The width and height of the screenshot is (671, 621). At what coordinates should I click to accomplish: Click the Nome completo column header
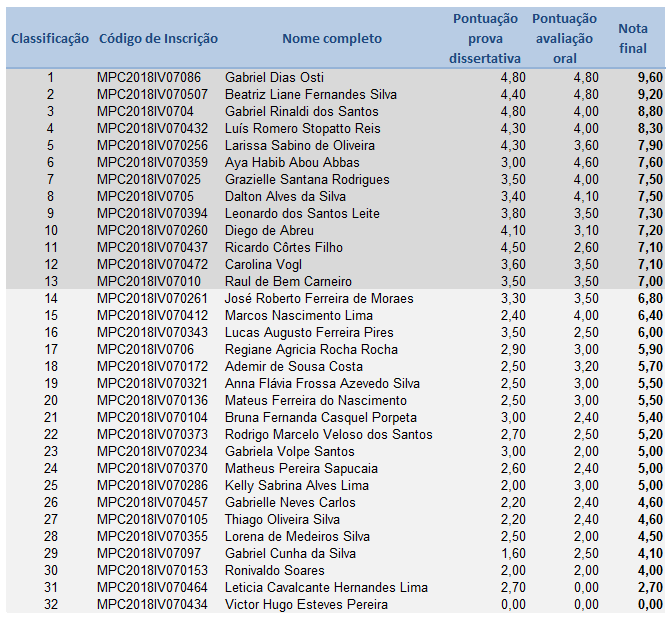tap(332, 39)
